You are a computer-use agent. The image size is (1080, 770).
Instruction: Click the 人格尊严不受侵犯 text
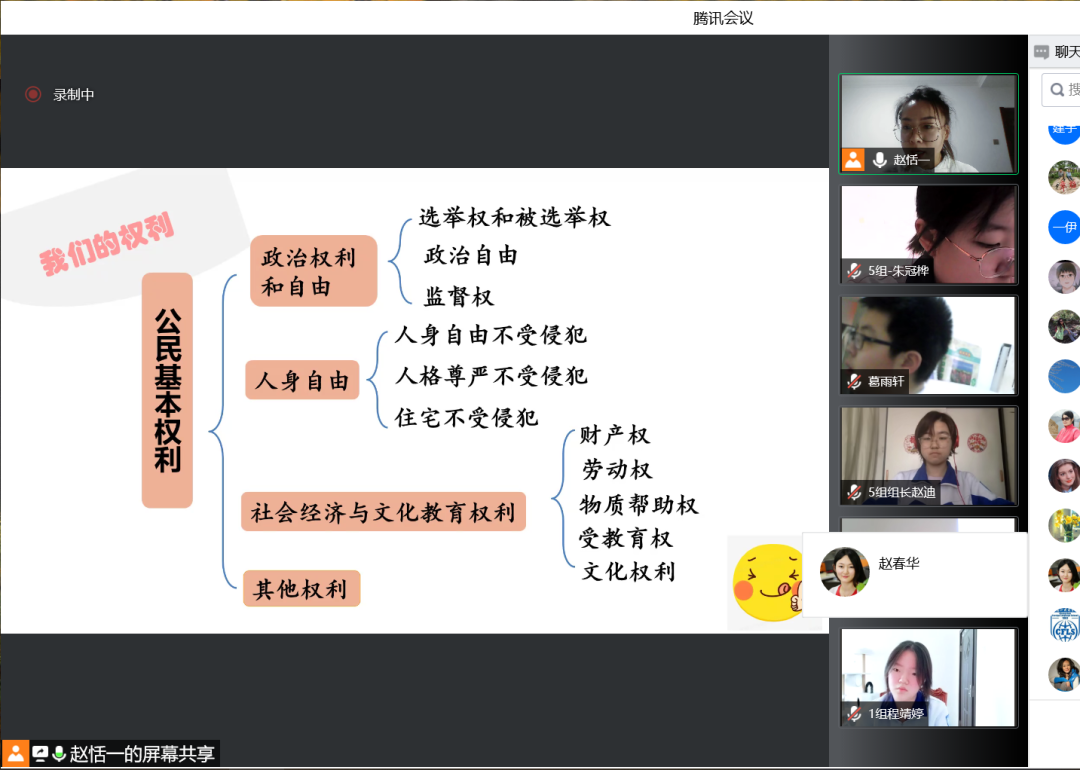point(492,376)
